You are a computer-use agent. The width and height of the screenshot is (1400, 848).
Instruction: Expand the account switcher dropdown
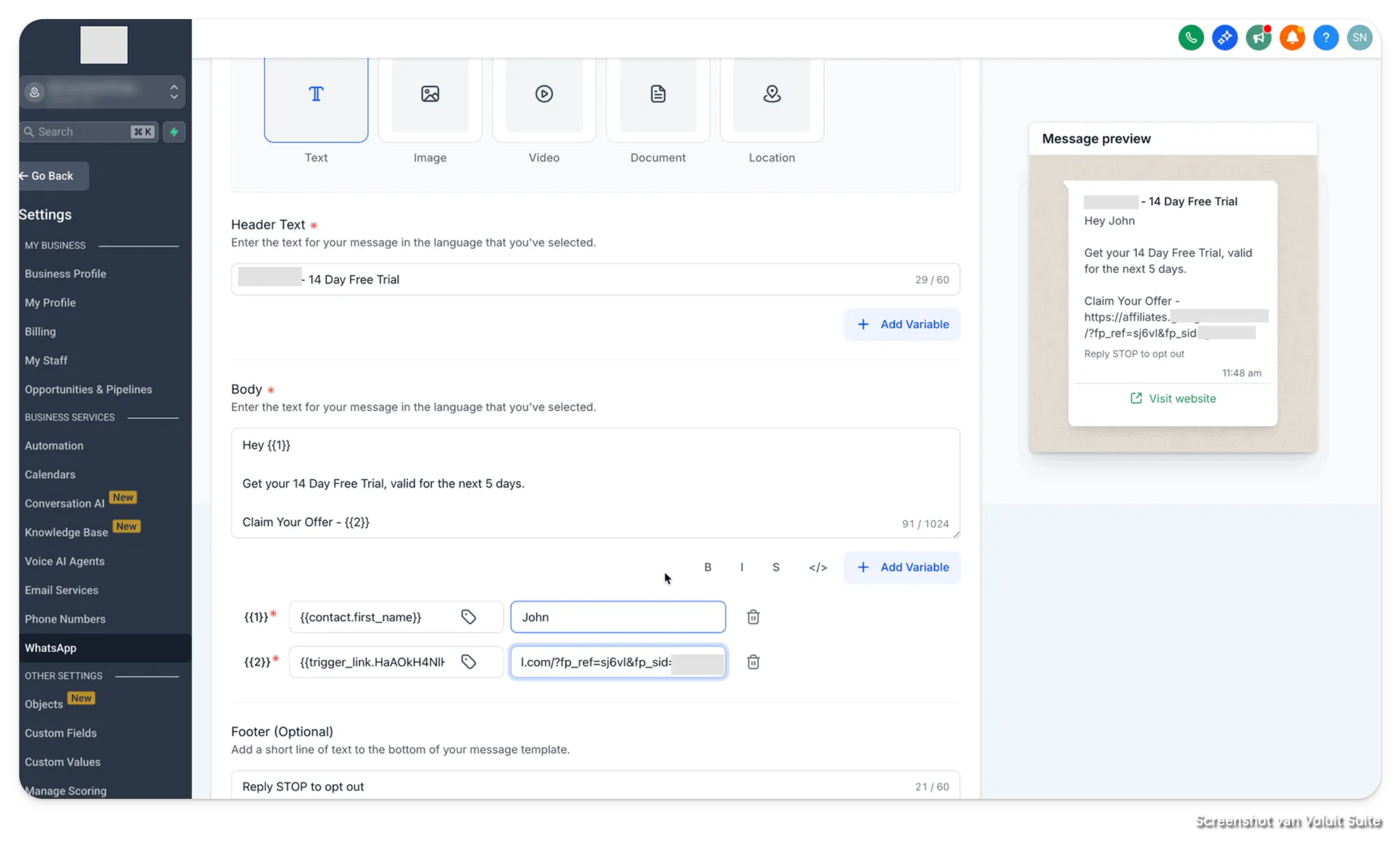174,92
